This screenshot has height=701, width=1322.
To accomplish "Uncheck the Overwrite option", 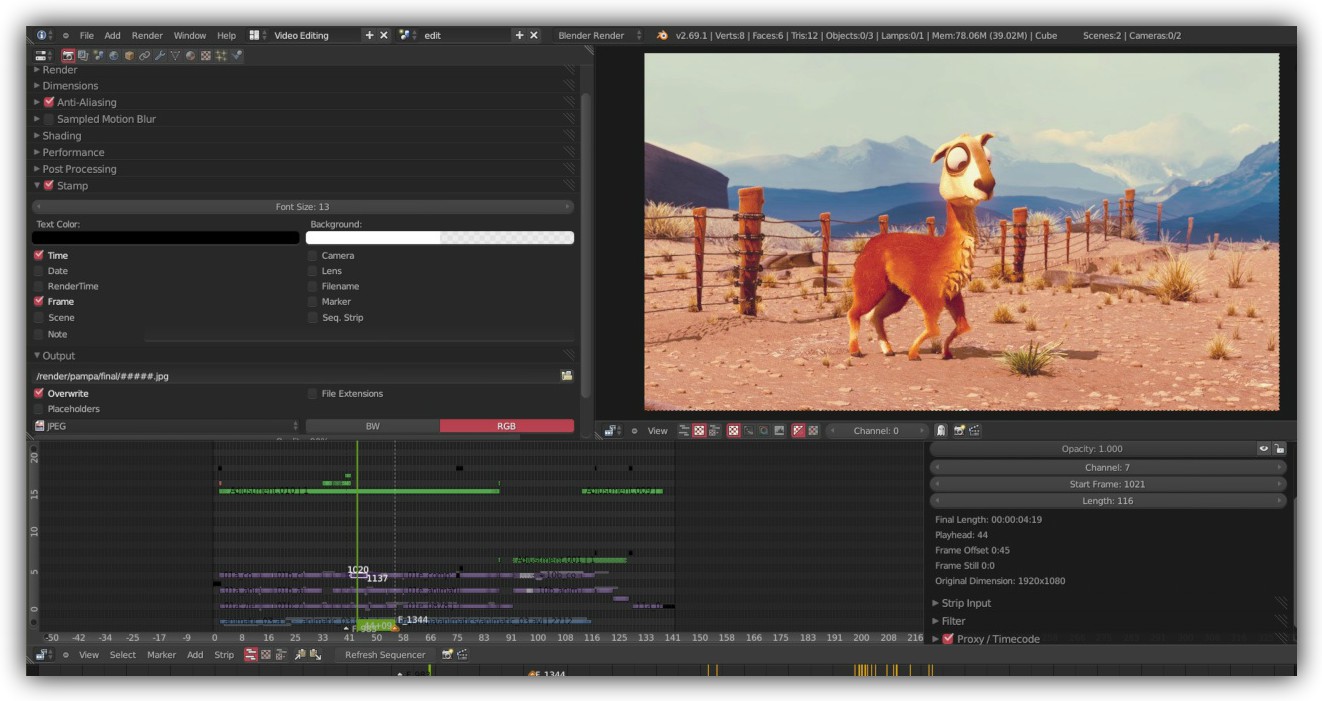I will coord(39,393).
